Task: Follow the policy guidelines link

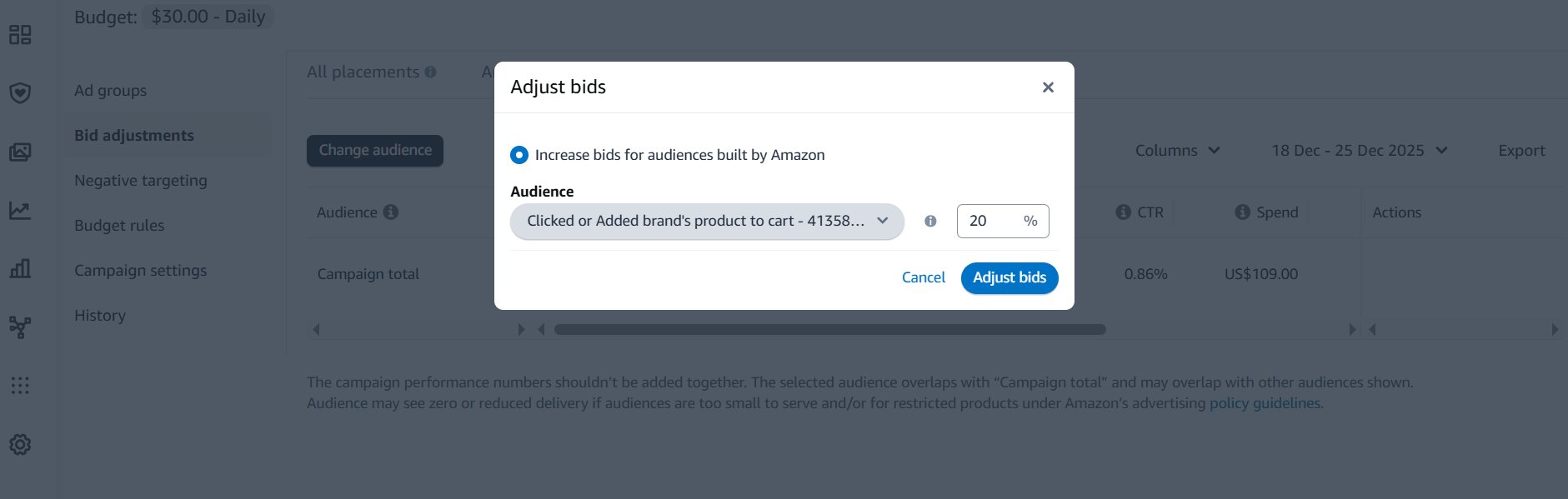Action: (1265, 402)
